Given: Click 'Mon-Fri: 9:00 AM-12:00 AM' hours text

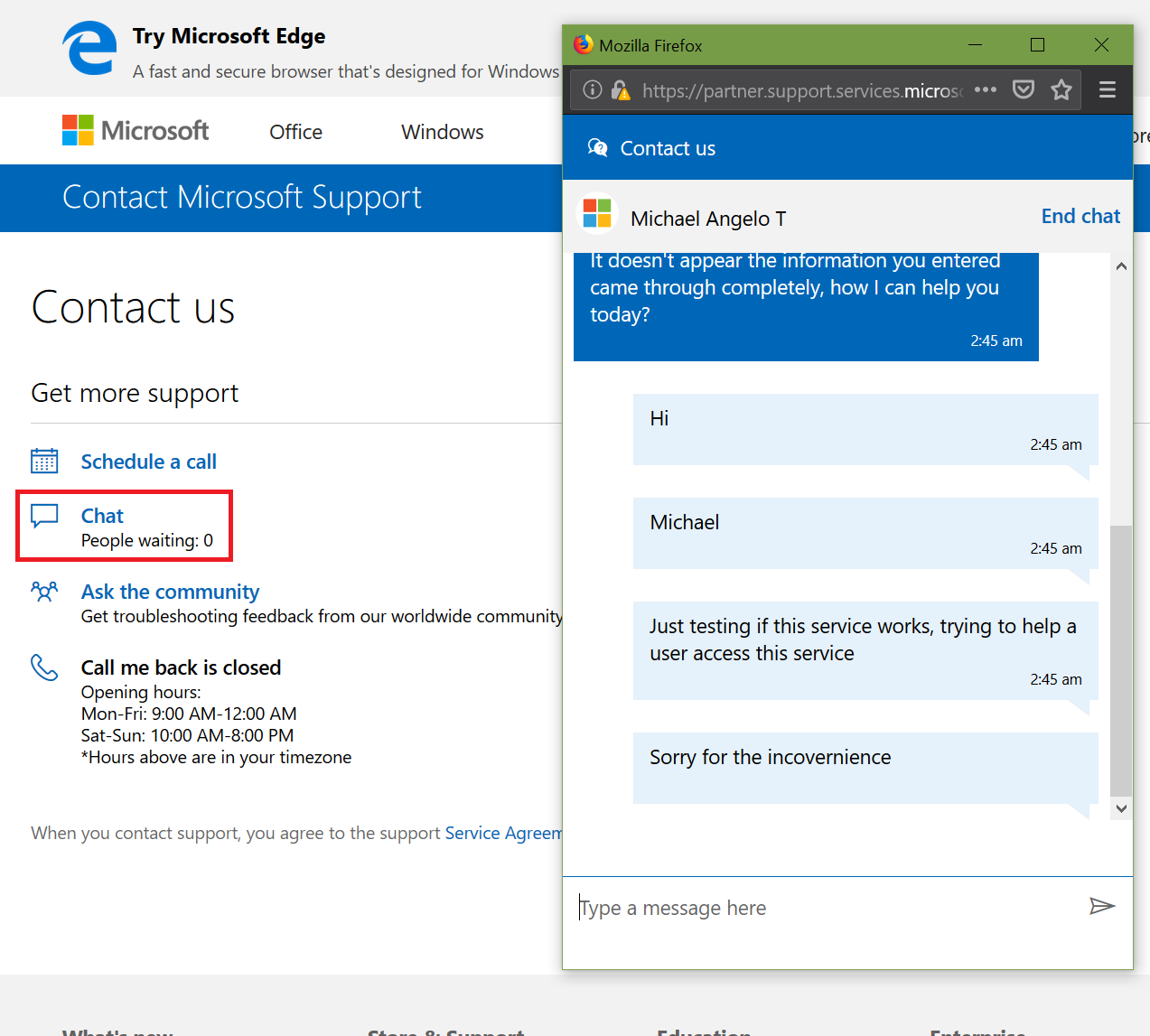Looking at the screenshot, I should click(189, 714).
